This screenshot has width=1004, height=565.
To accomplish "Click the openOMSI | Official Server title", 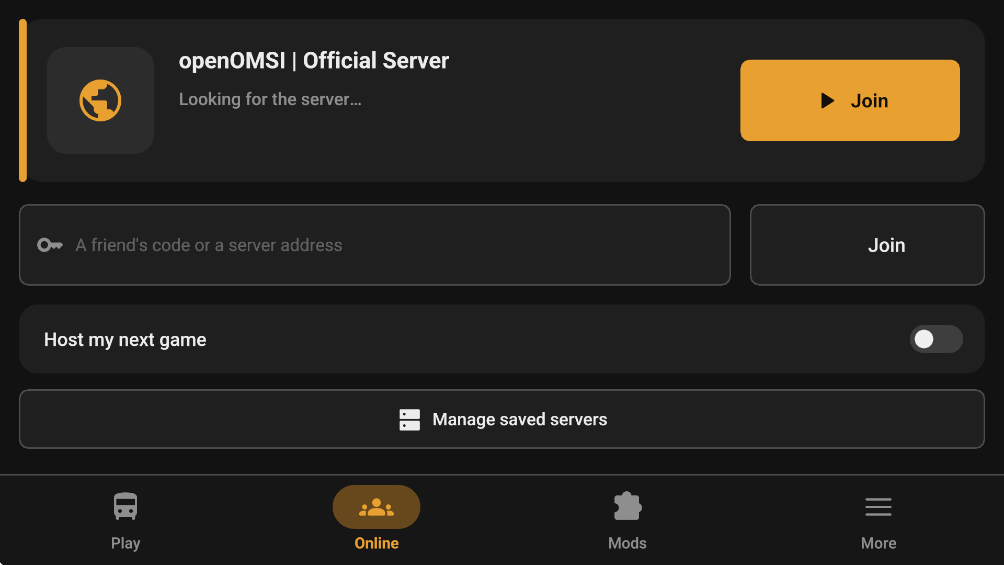I will (x=314, y=61).
